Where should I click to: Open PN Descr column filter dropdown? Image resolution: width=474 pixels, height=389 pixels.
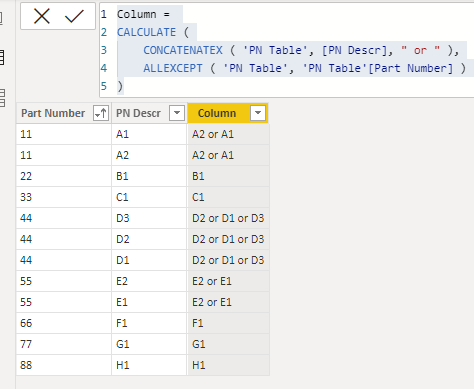coord(177,113)
